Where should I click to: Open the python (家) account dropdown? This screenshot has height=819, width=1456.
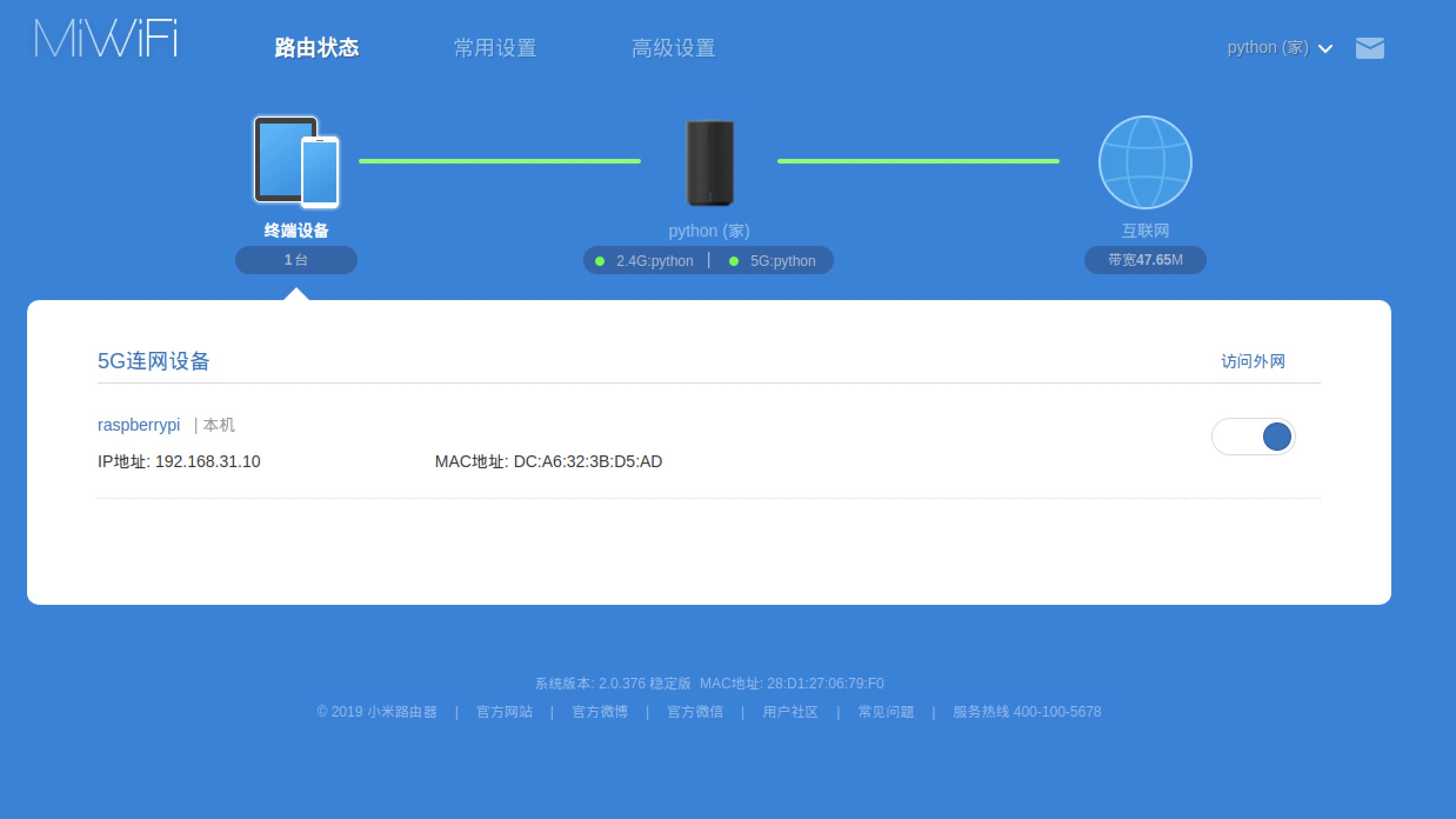1280,48
